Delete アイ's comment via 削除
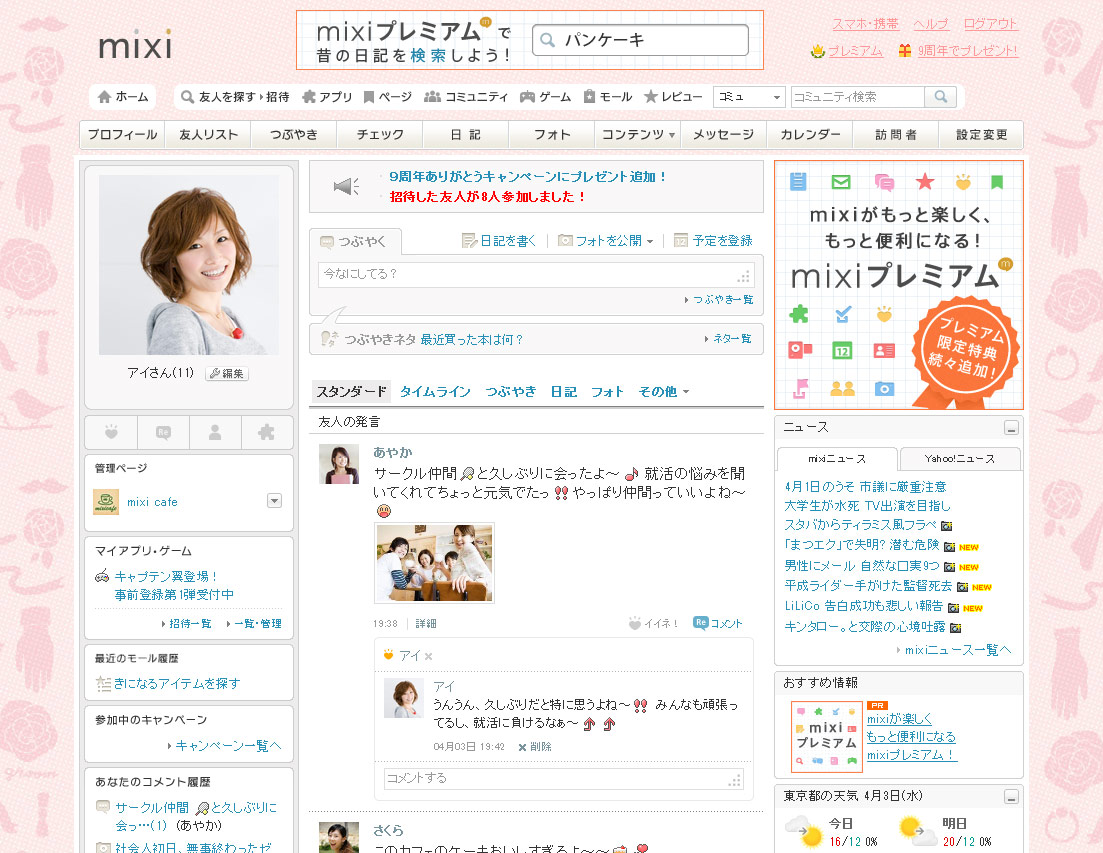The height and width of the screenshot is (853, 1103). click(x=535, y=747)
